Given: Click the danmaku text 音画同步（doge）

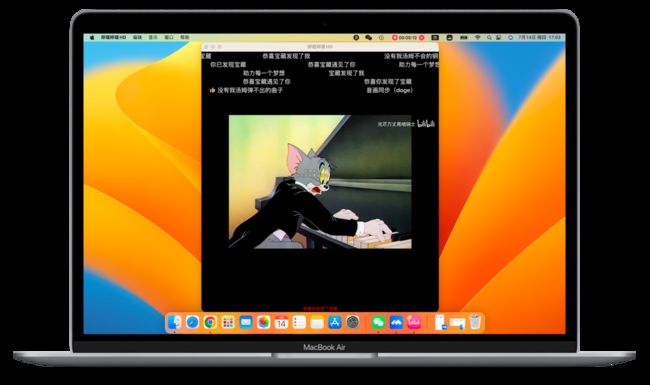Looking at the screenshot, I should click(389, 90).
